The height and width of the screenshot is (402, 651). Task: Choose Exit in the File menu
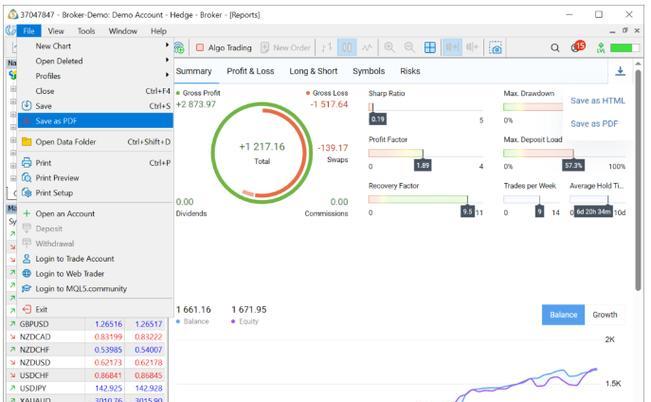(x=95, y=309)
